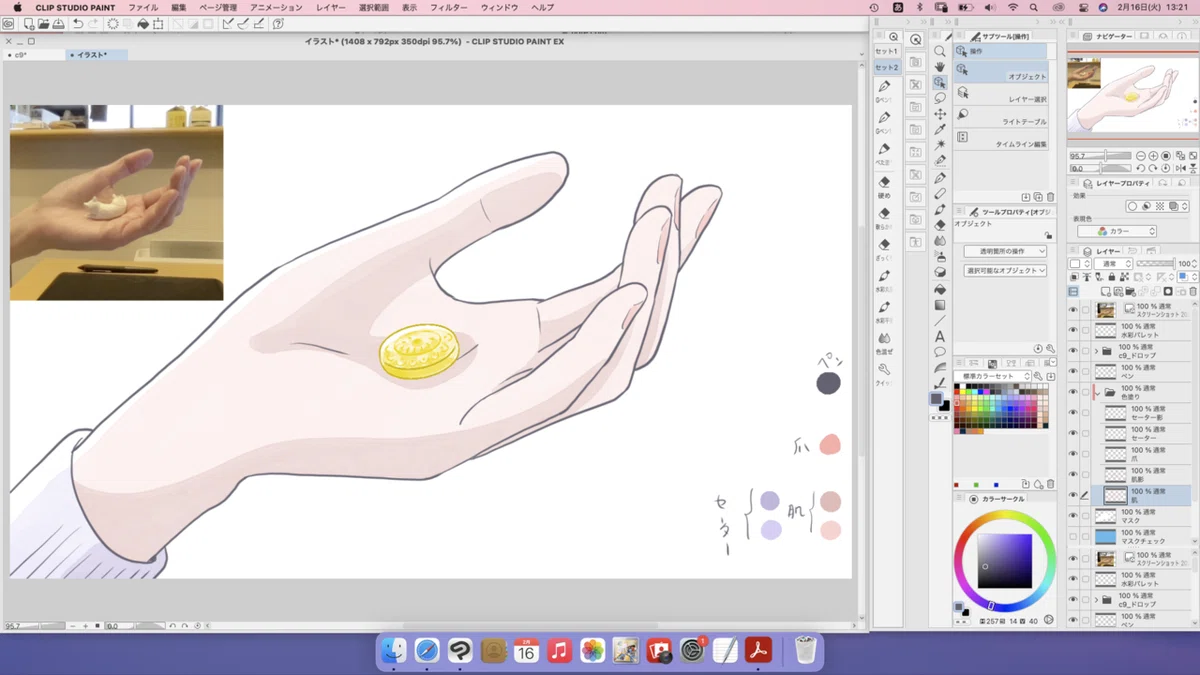The height and width of the screenshot is (675, 1200).
Task: Open the 選択可能なオブジェクト dropdown
Action: click(x=1005, y=271)
